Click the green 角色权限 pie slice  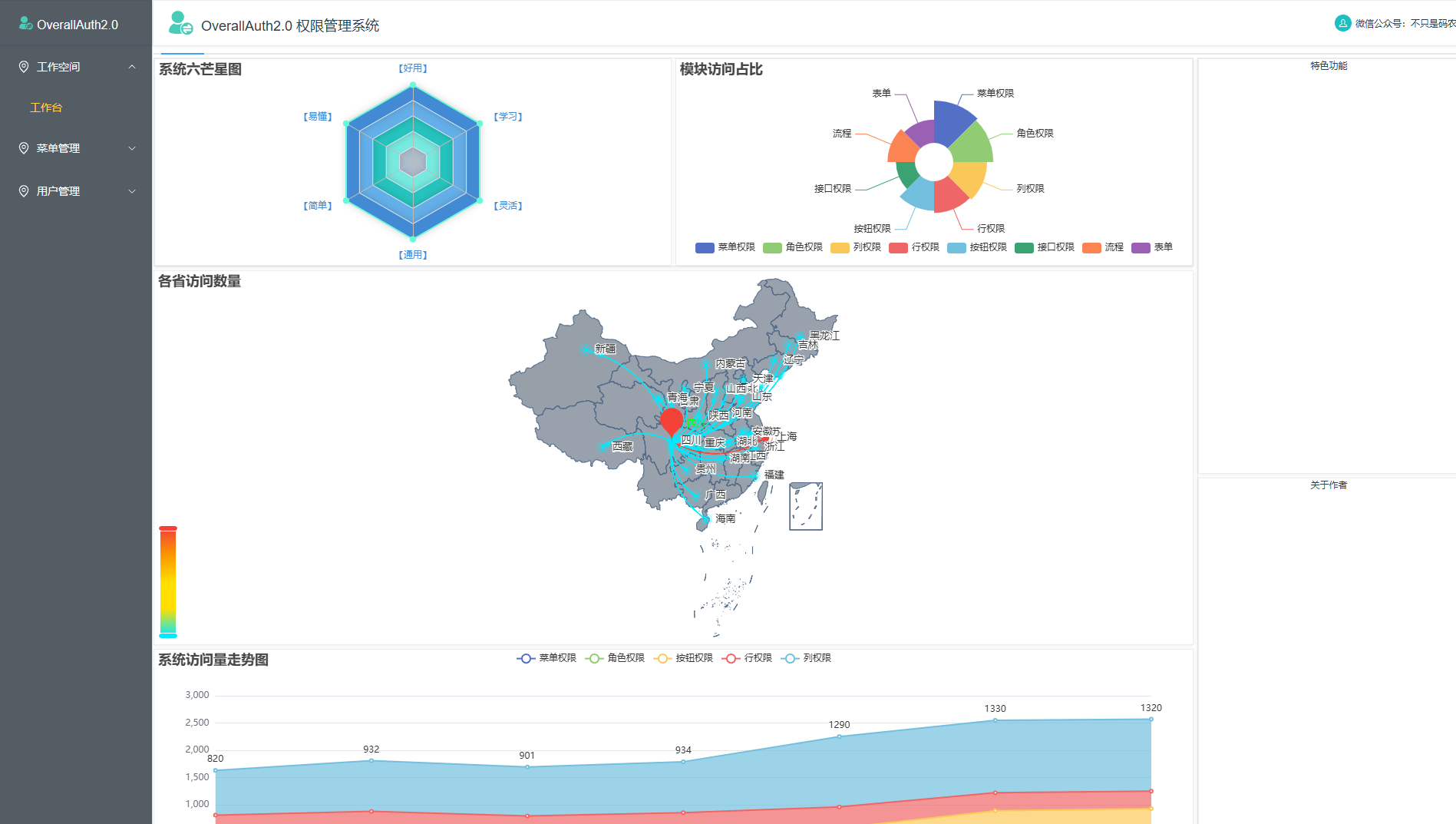[972, 144]
